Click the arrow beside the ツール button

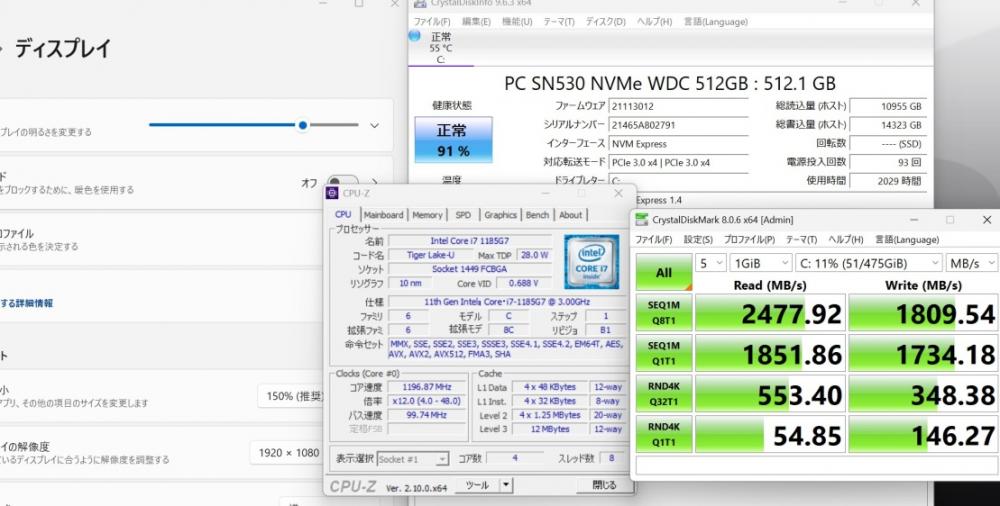click(505, 486)
